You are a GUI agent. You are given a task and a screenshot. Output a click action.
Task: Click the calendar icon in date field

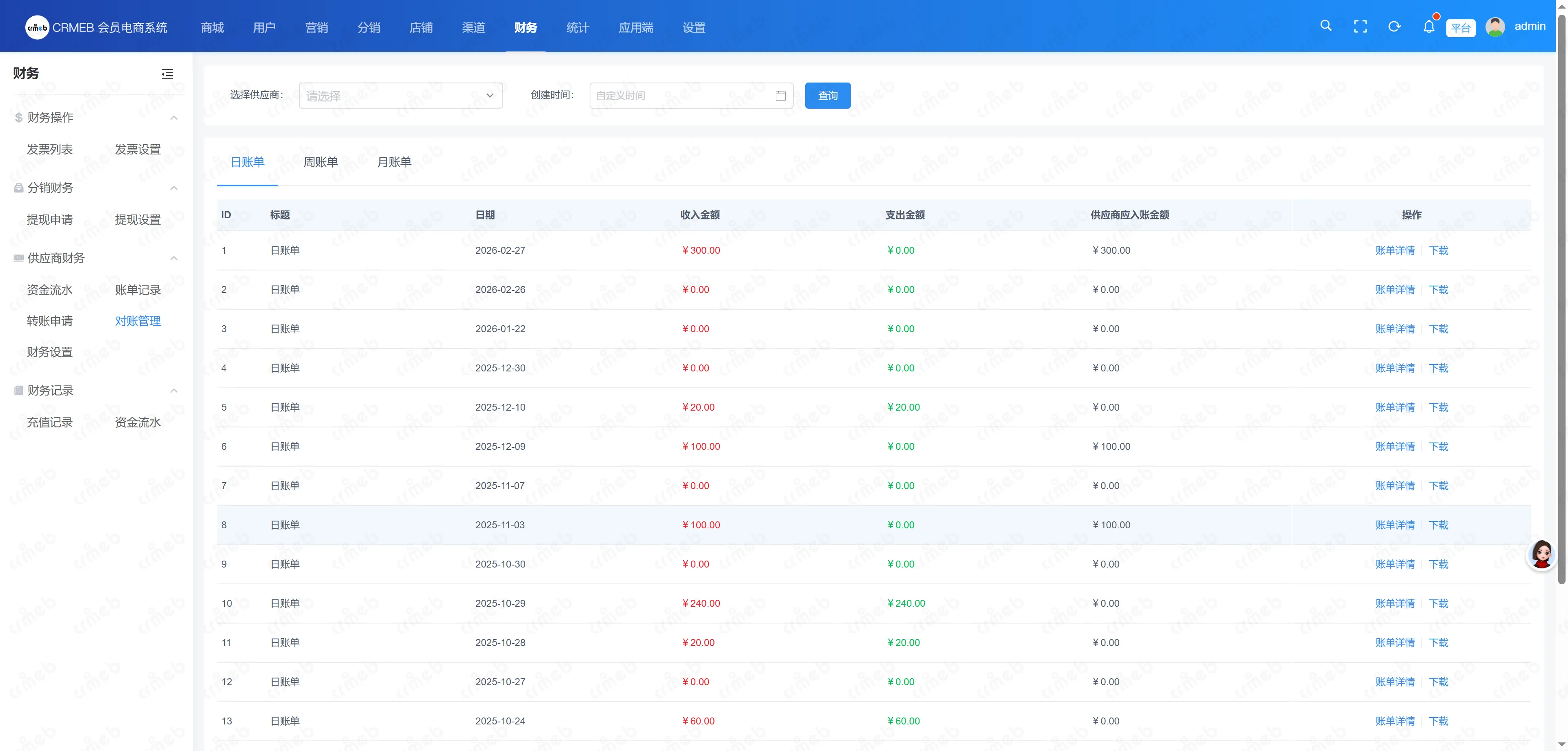[x=780, y=96]
